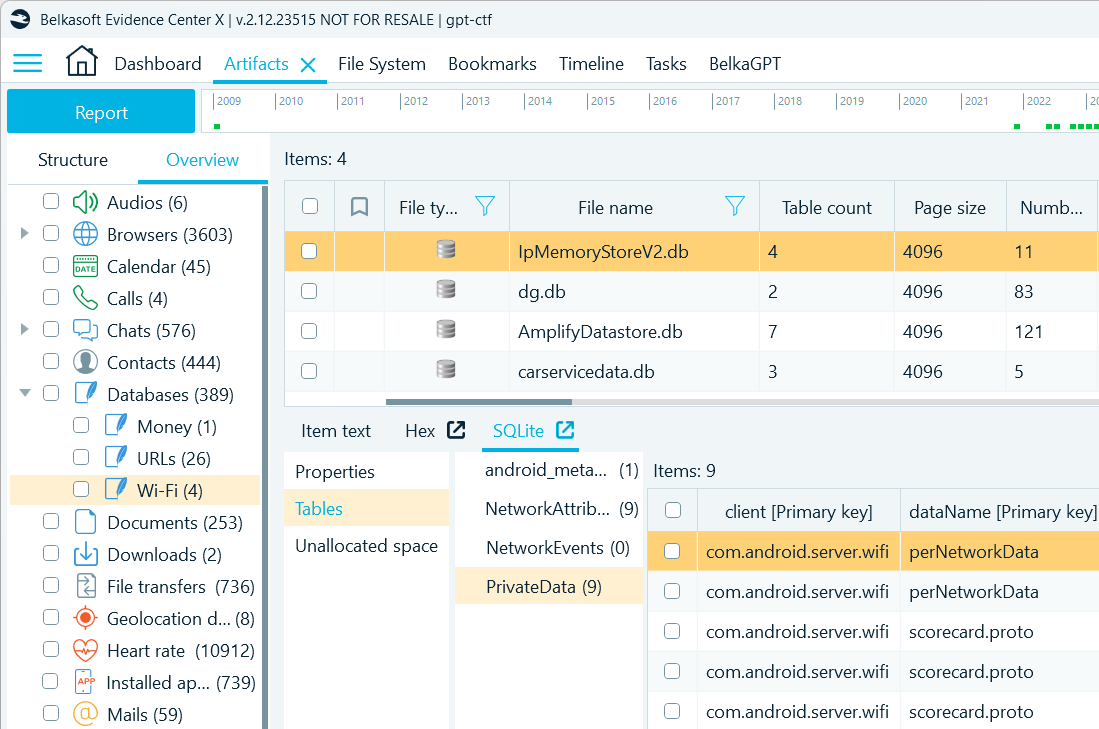Image resolution: width=1099 pixels, height=729 pixels.
Task: Open the Timeline tab
Action: [591, 64]
